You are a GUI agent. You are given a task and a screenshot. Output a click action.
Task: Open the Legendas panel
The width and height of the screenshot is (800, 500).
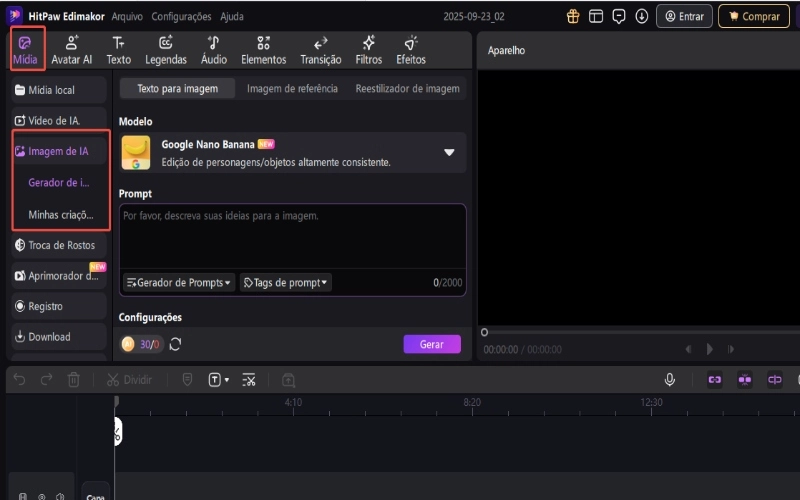point(166,49)
